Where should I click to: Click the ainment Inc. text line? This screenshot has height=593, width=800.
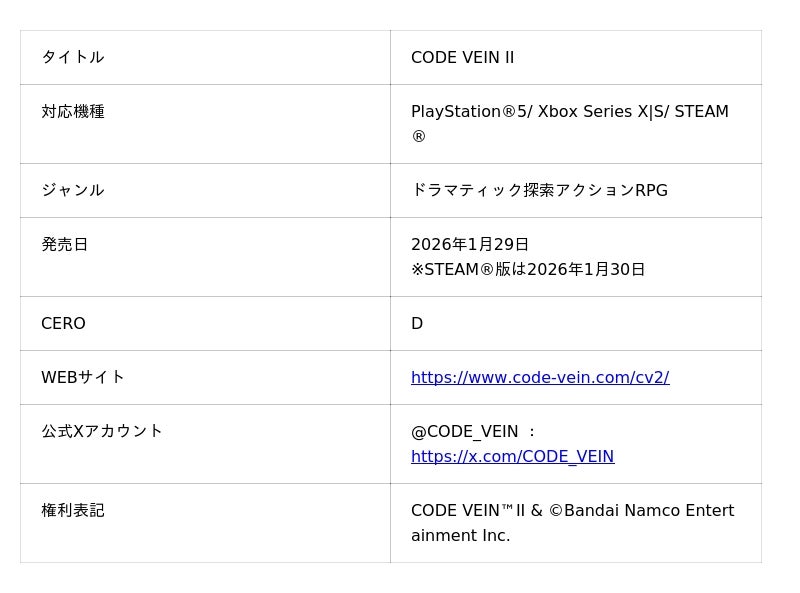pos(460,535)
